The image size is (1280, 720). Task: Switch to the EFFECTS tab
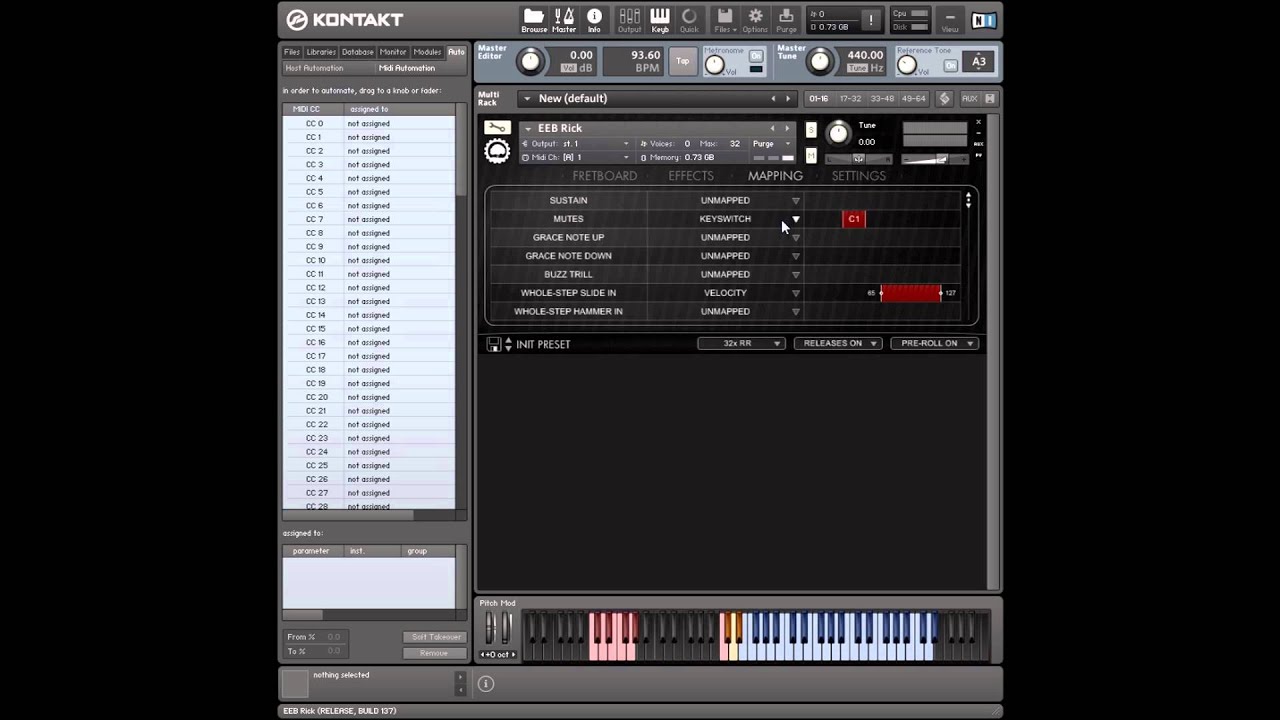(x=691, y=176)
